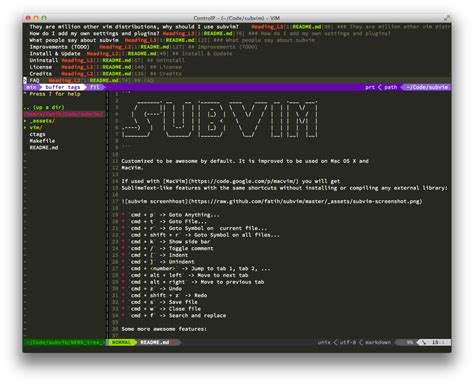Open the ctags file in NERDTree

(37, 134)
